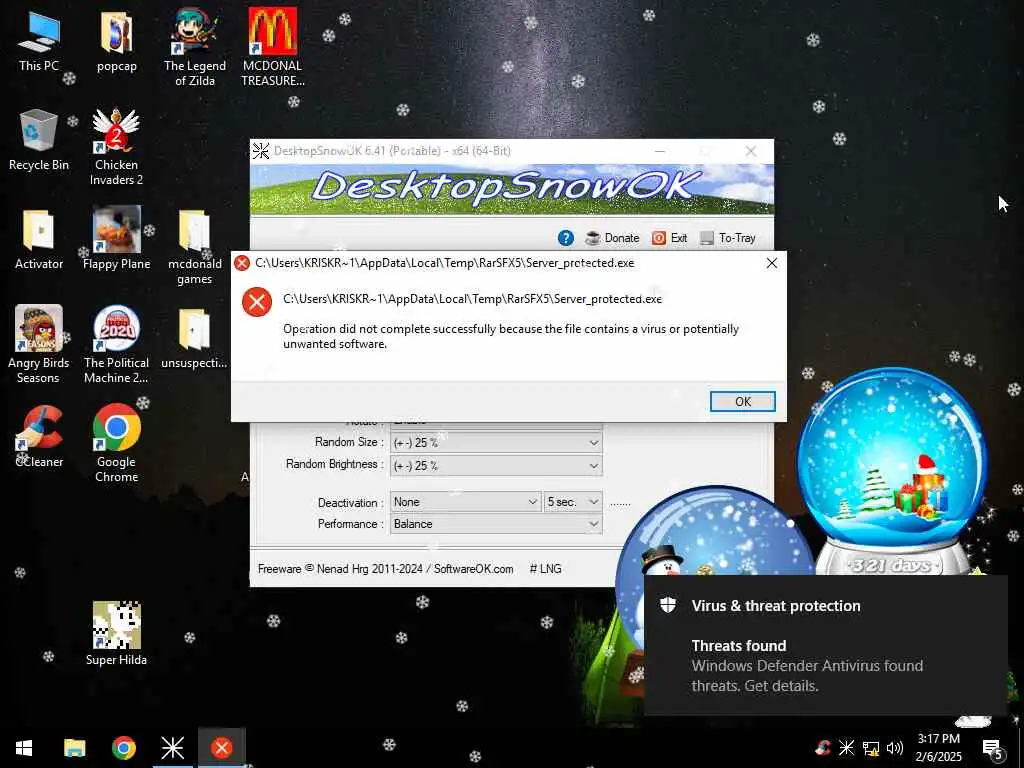Screen dimensions: 1024x768
Task: Open mcdonald games folder
Action: click(195, 247)
